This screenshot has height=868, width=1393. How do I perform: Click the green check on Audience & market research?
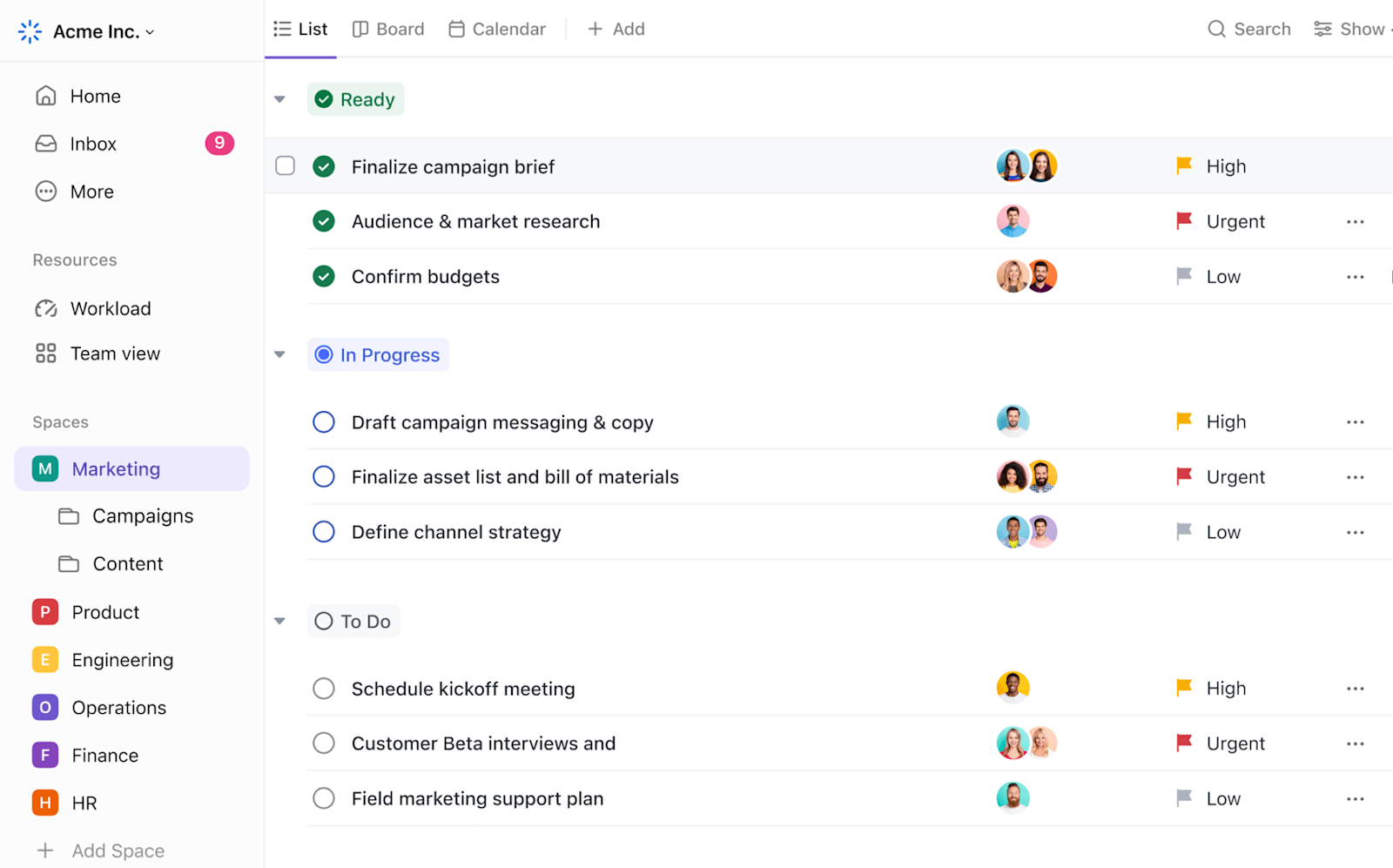pos(323,221)
